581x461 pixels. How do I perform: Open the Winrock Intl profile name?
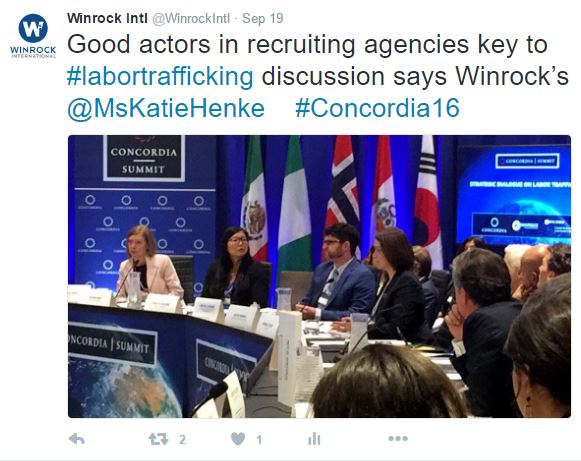(x=107, y=18)
